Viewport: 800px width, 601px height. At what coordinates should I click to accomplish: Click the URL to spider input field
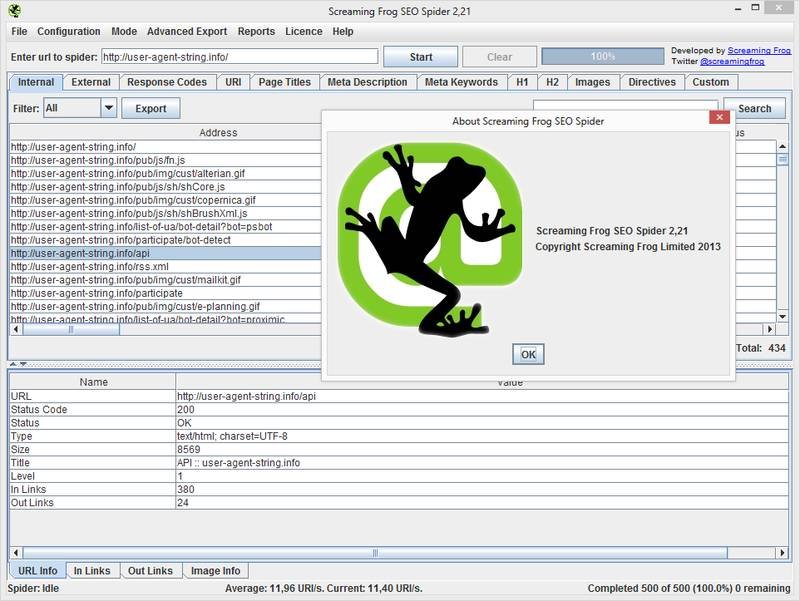click(239, 57)
